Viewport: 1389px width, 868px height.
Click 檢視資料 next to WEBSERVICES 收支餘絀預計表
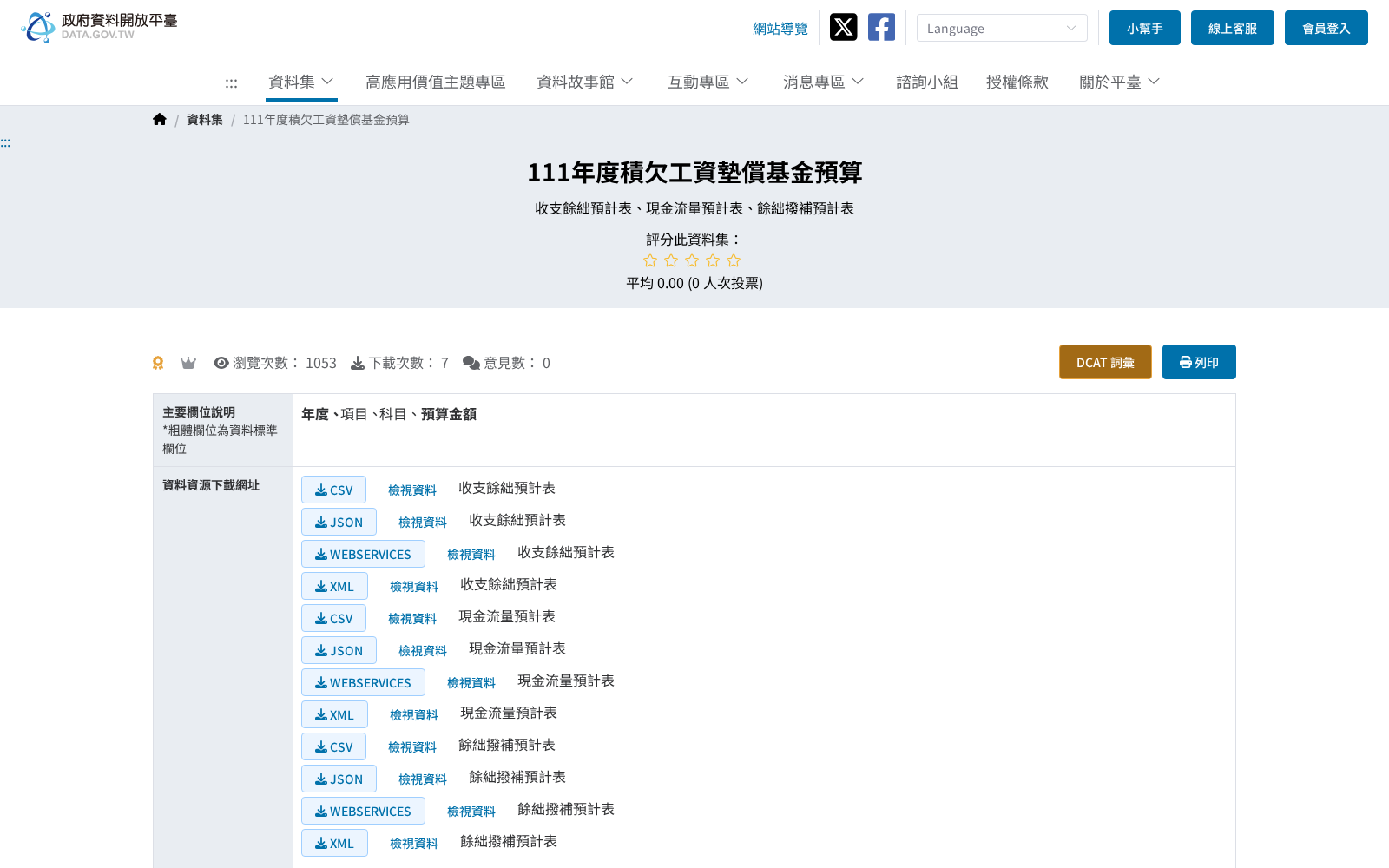coord(471,555)
